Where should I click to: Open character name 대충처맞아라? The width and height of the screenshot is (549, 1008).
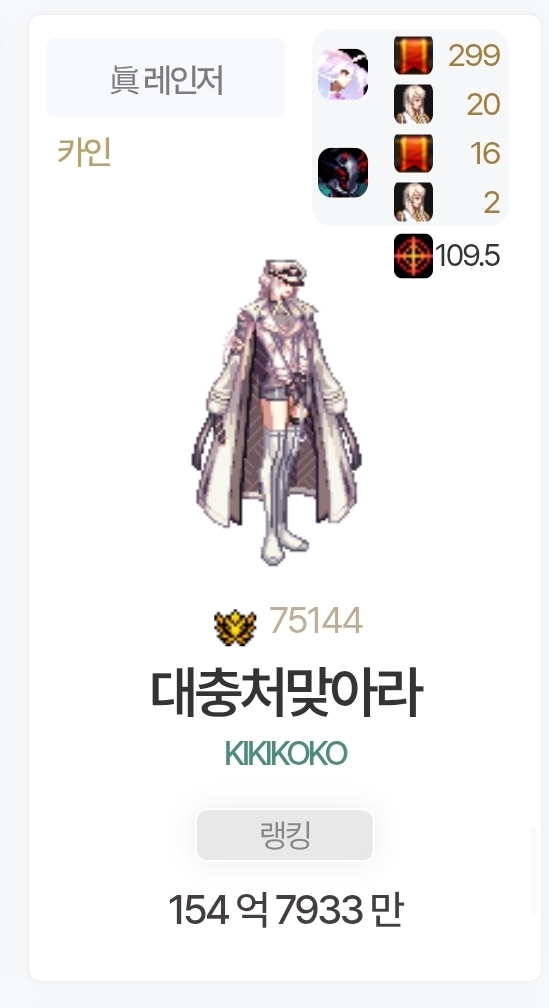[286, 693]
